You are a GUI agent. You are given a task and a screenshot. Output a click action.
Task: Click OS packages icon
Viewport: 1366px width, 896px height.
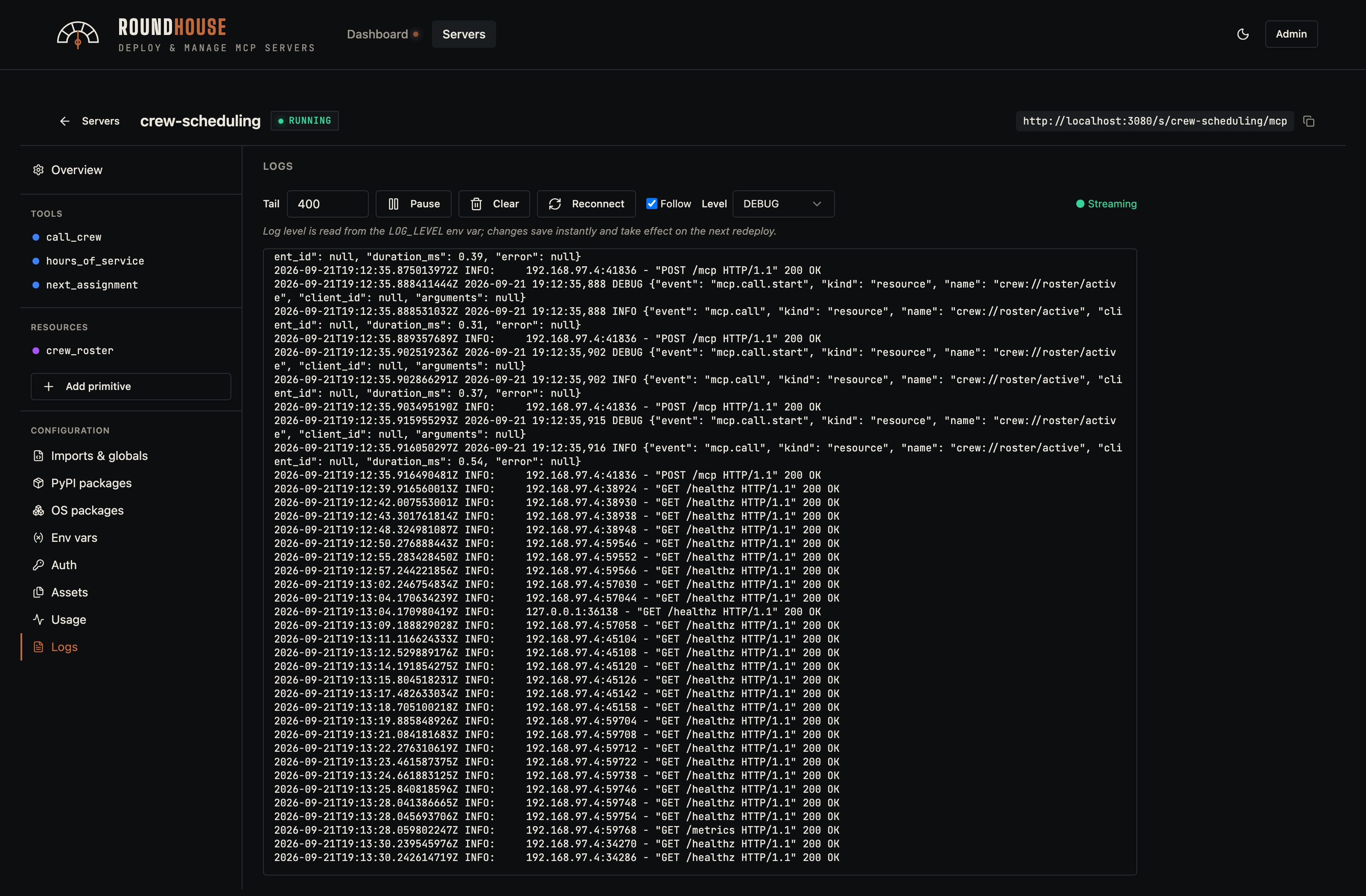38,511
